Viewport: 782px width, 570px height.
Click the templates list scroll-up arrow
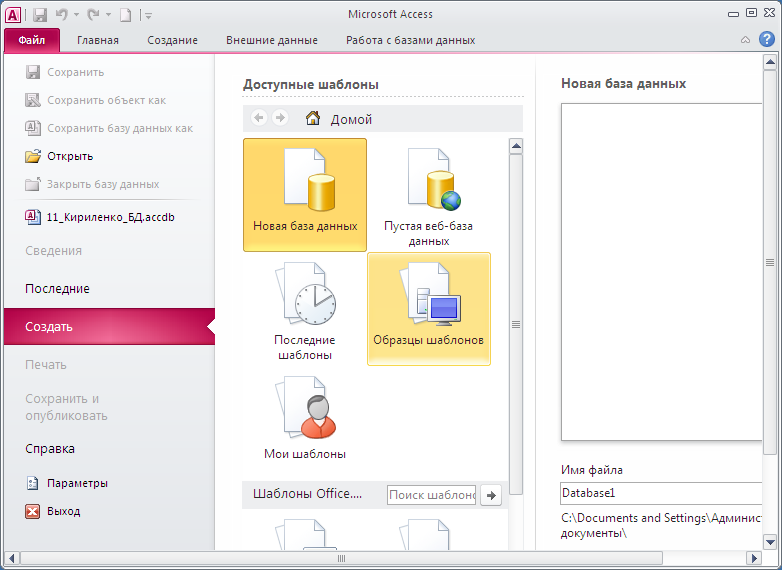coord(516,146)
